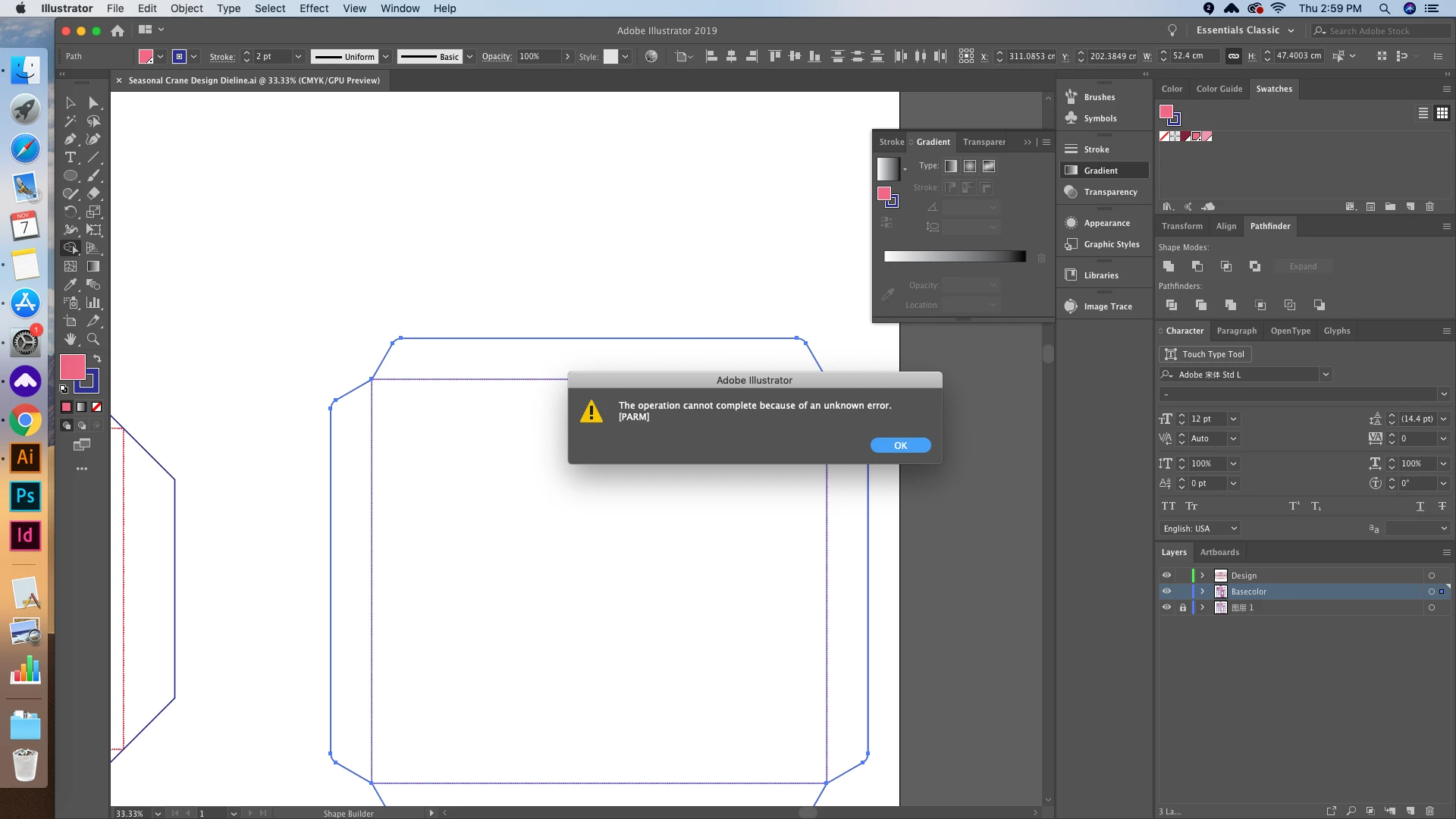Image resolution: width=1456 pixels, height=819 pixels.
Task: Select the Eyedropper tool
Action: 70,284
